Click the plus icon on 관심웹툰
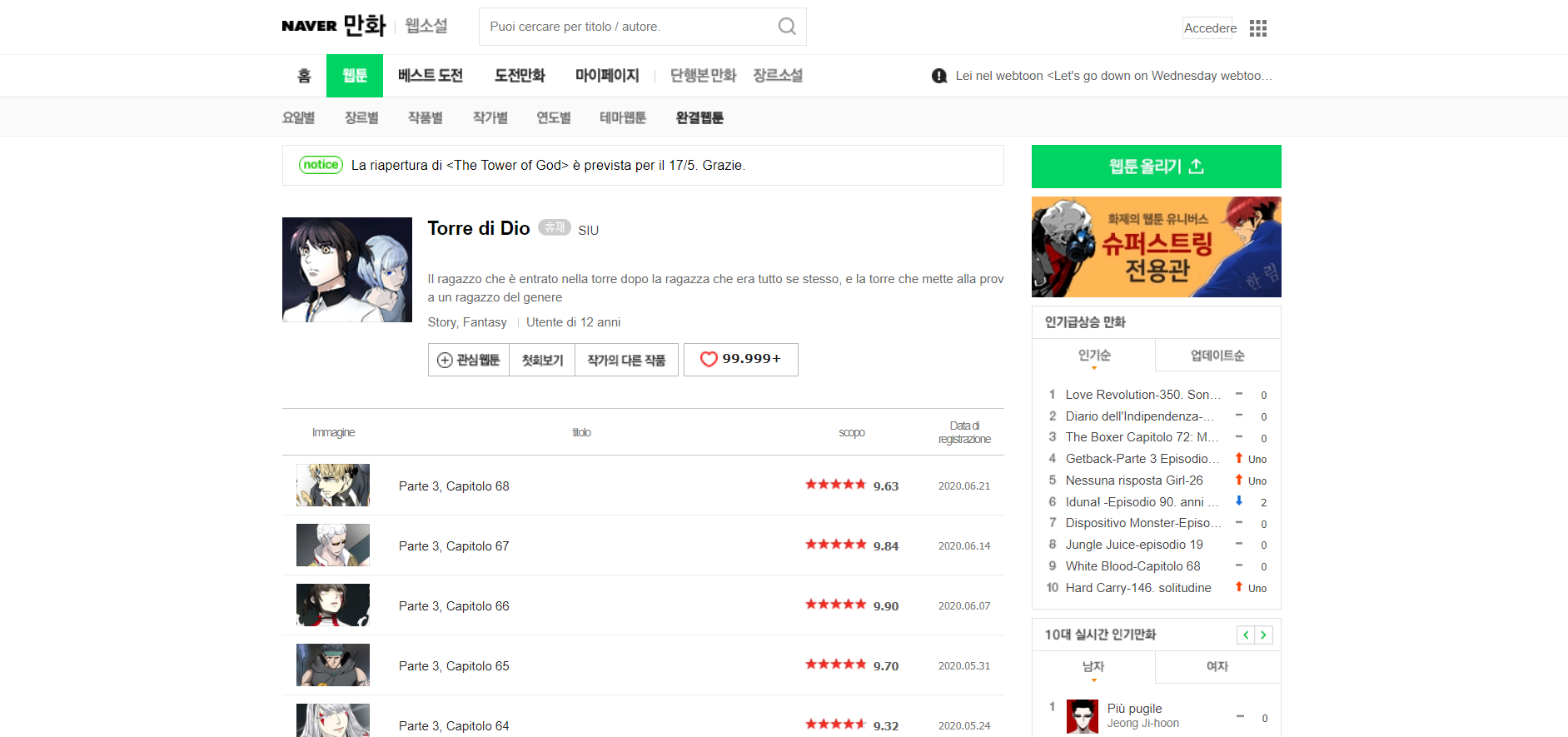This screenshot has width=1568, height=737. [445, 360]
